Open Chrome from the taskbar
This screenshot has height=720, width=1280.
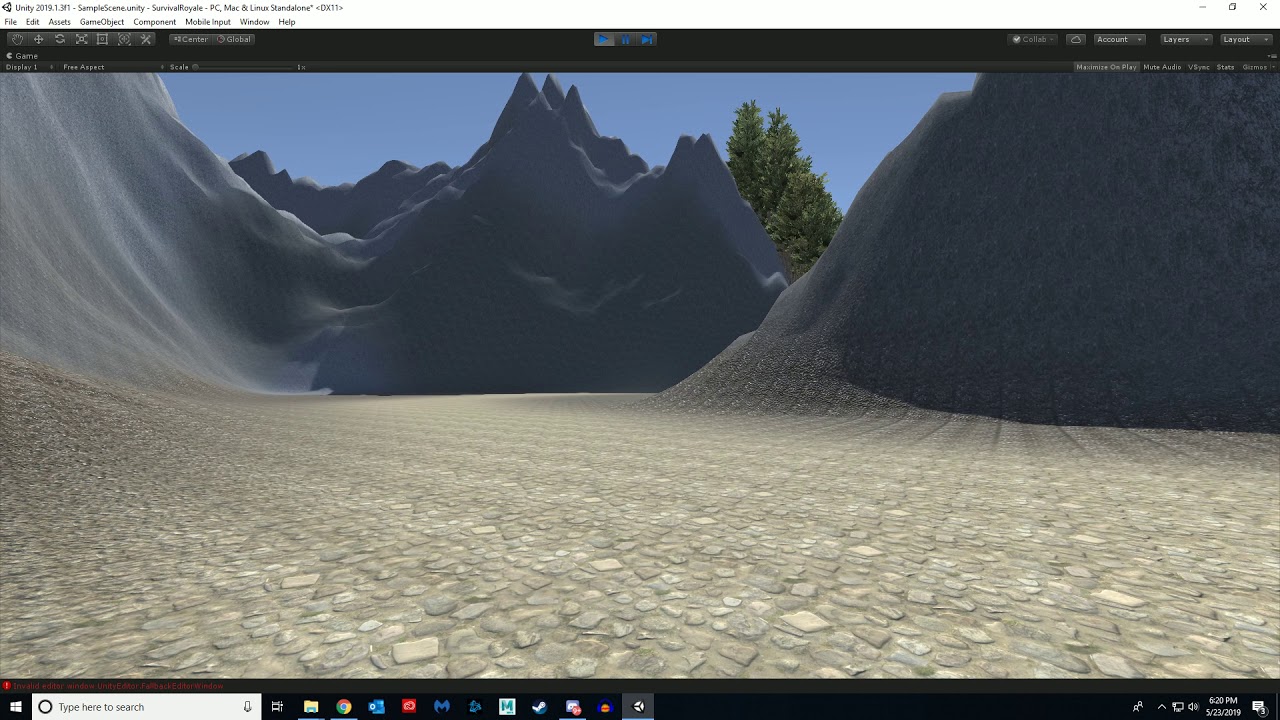344,707
